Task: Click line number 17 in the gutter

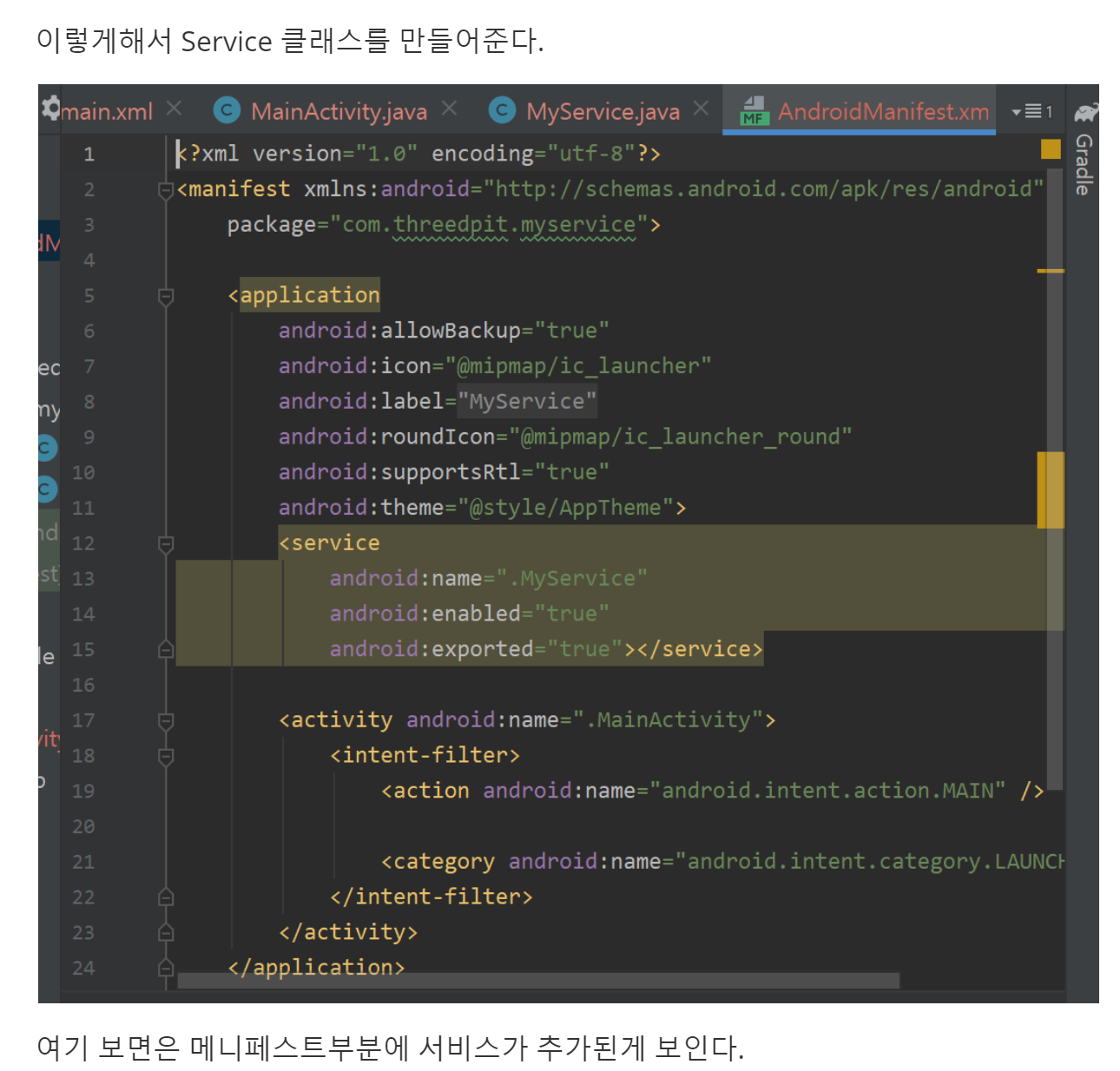Action: coord(83,720)
